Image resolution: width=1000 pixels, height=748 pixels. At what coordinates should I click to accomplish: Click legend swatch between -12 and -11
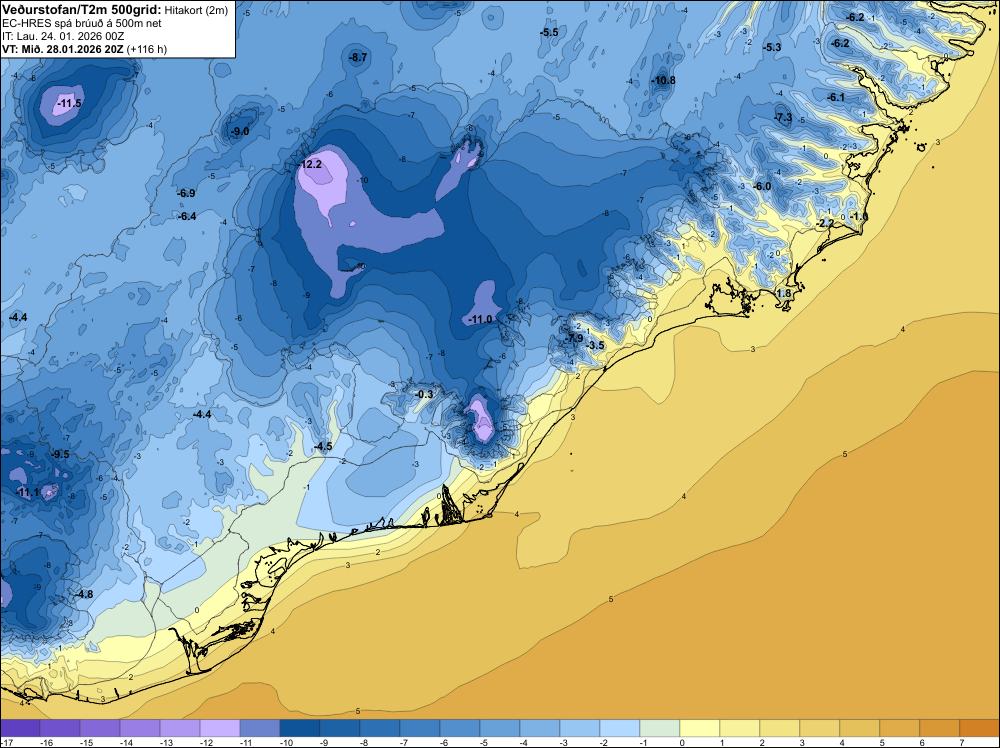point(220,727)
